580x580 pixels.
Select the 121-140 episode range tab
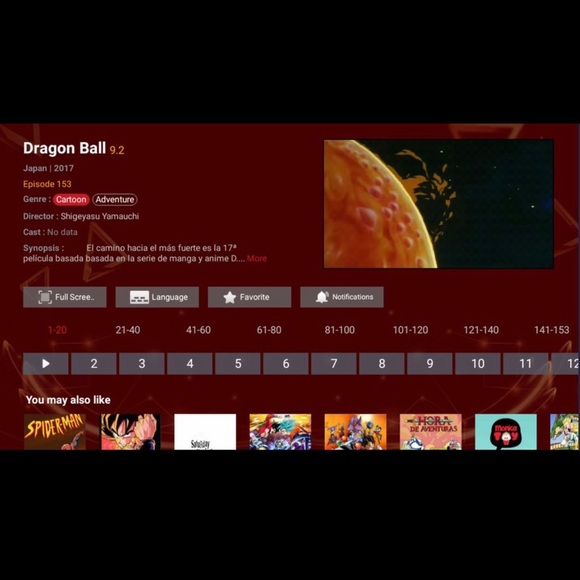tap(481, 330)
